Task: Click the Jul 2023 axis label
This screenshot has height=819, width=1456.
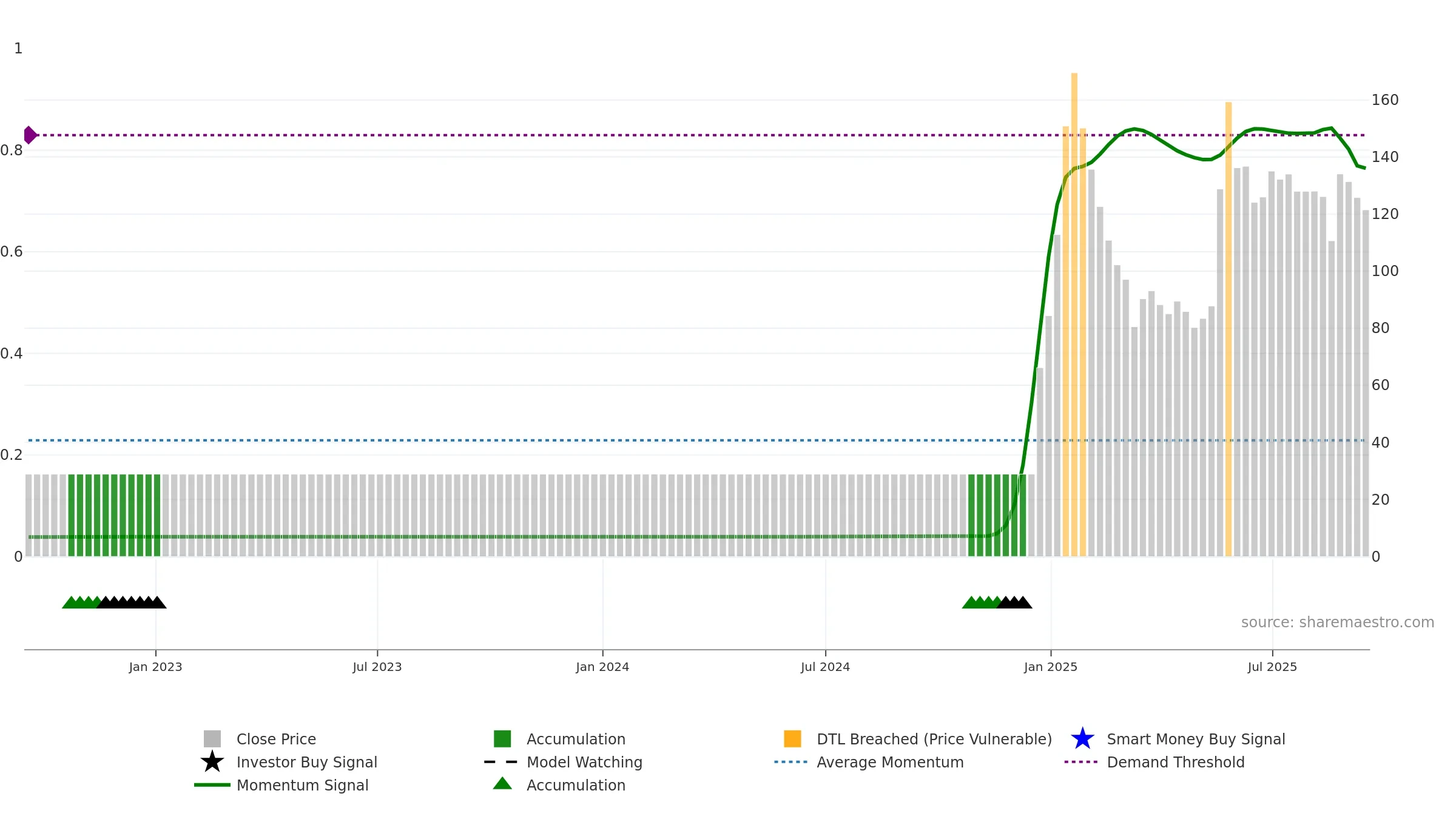Action: [x=377, y=667]
